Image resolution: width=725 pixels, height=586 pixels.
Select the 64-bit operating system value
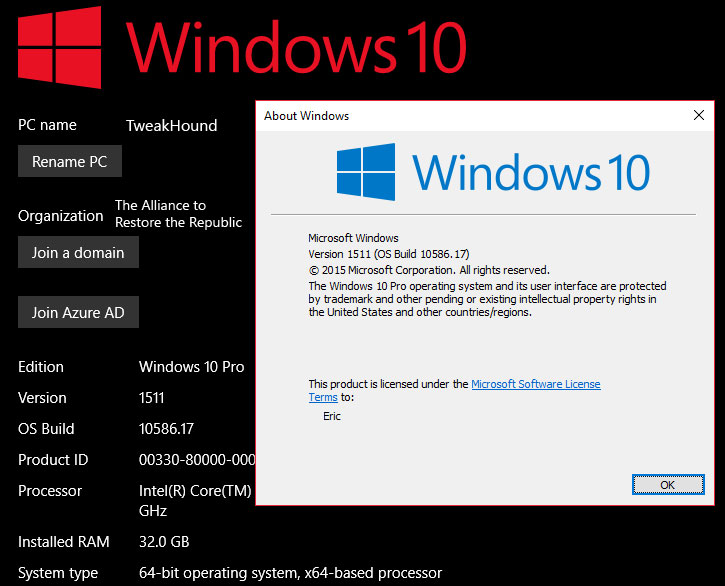click(290, 573)
